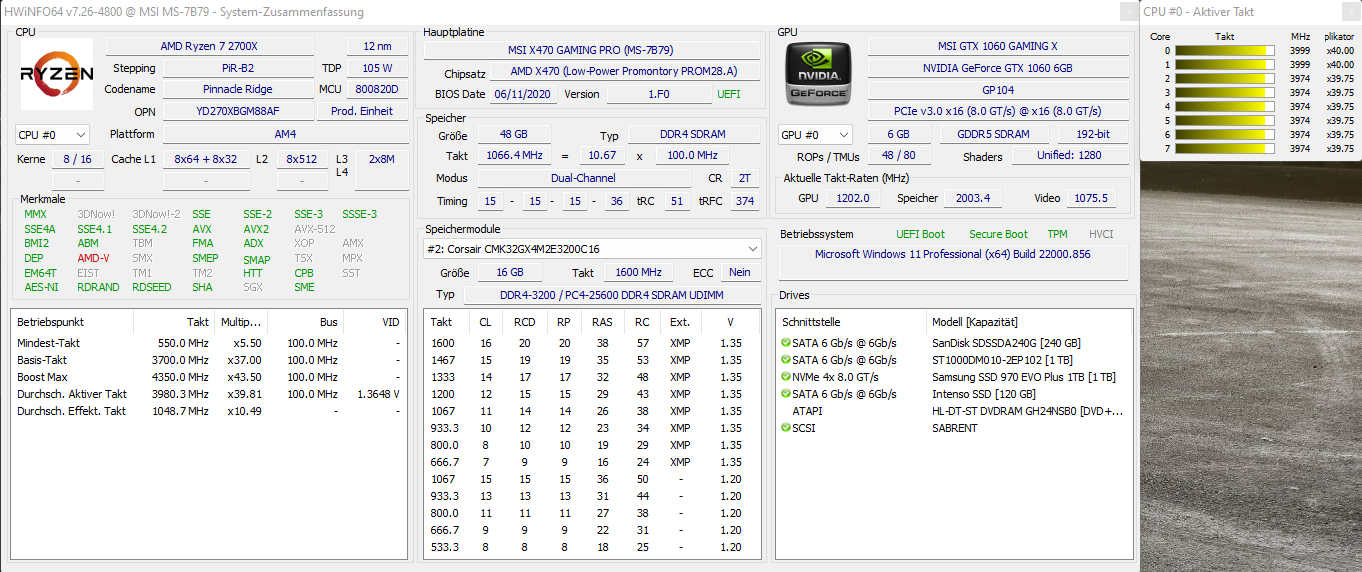The width and height of the screenshot is (1362, 572).
Task: Click the GP104 GPU codename field
Action: point(997,90)
